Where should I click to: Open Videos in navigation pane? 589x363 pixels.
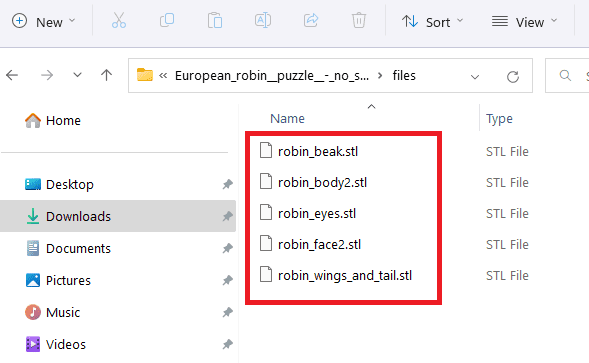click(x=55, y=344)
